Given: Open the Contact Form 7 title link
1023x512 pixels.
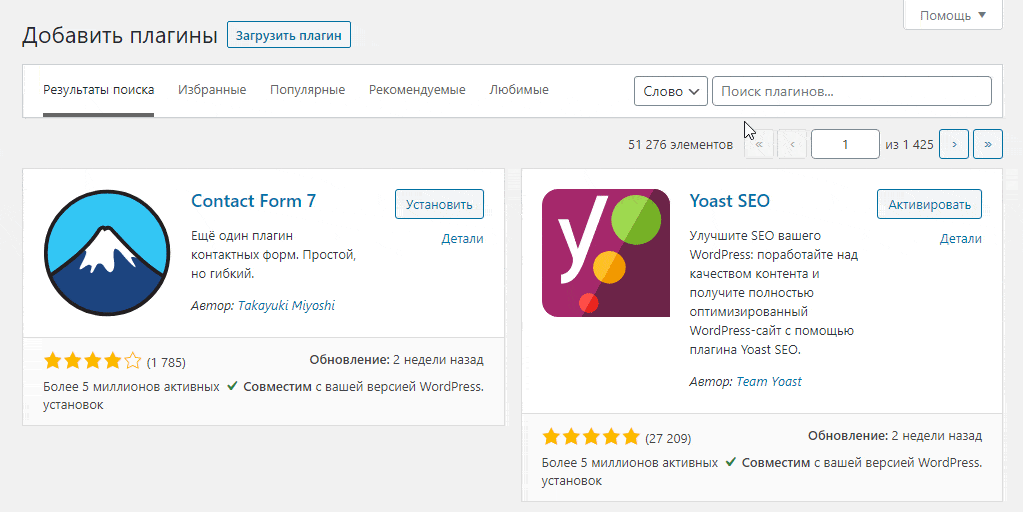Looking at the screenshot, I should pyautogui.click(x=253, y=201).
